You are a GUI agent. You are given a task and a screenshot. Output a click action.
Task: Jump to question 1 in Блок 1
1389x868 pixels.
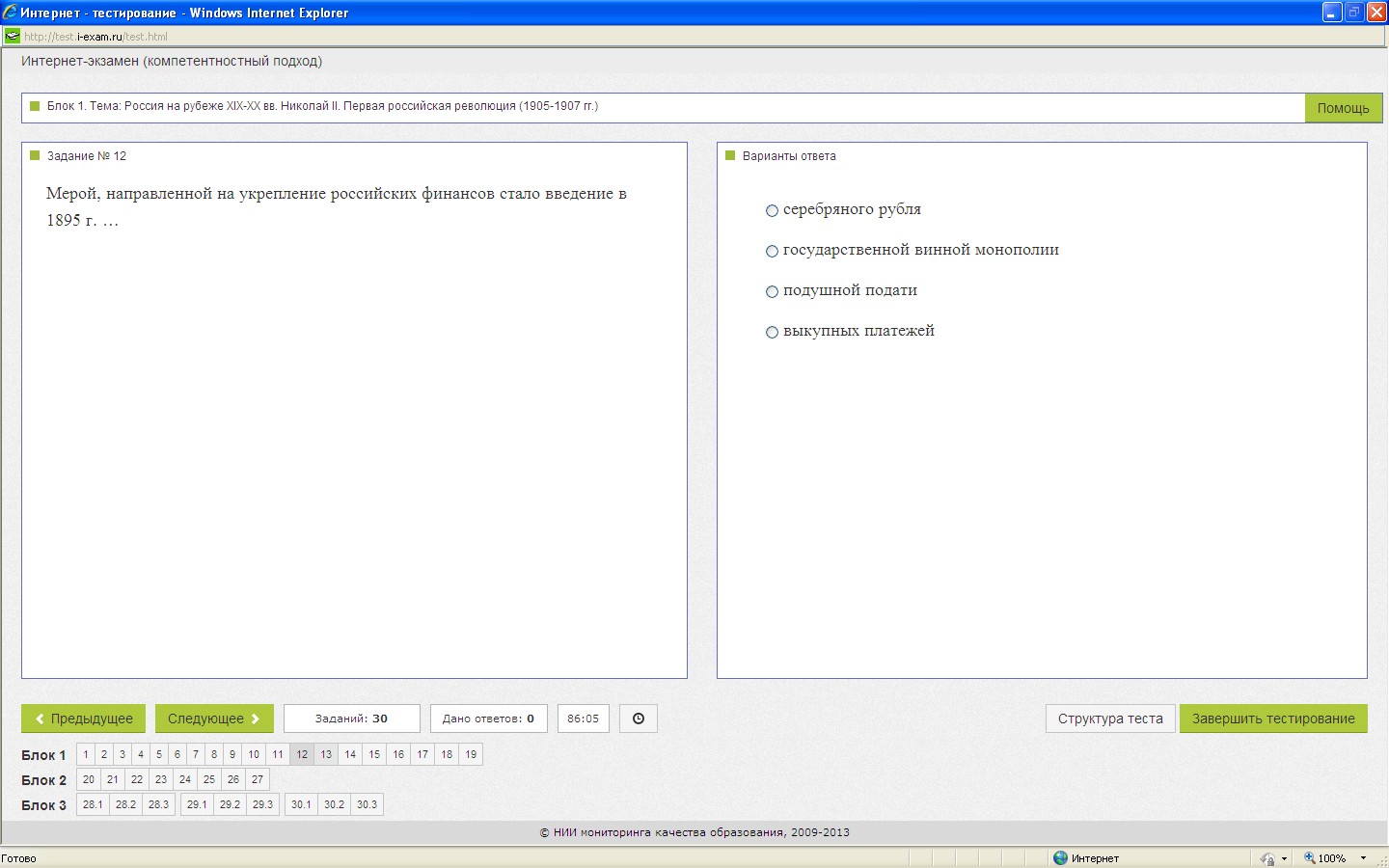coord(86,754)
